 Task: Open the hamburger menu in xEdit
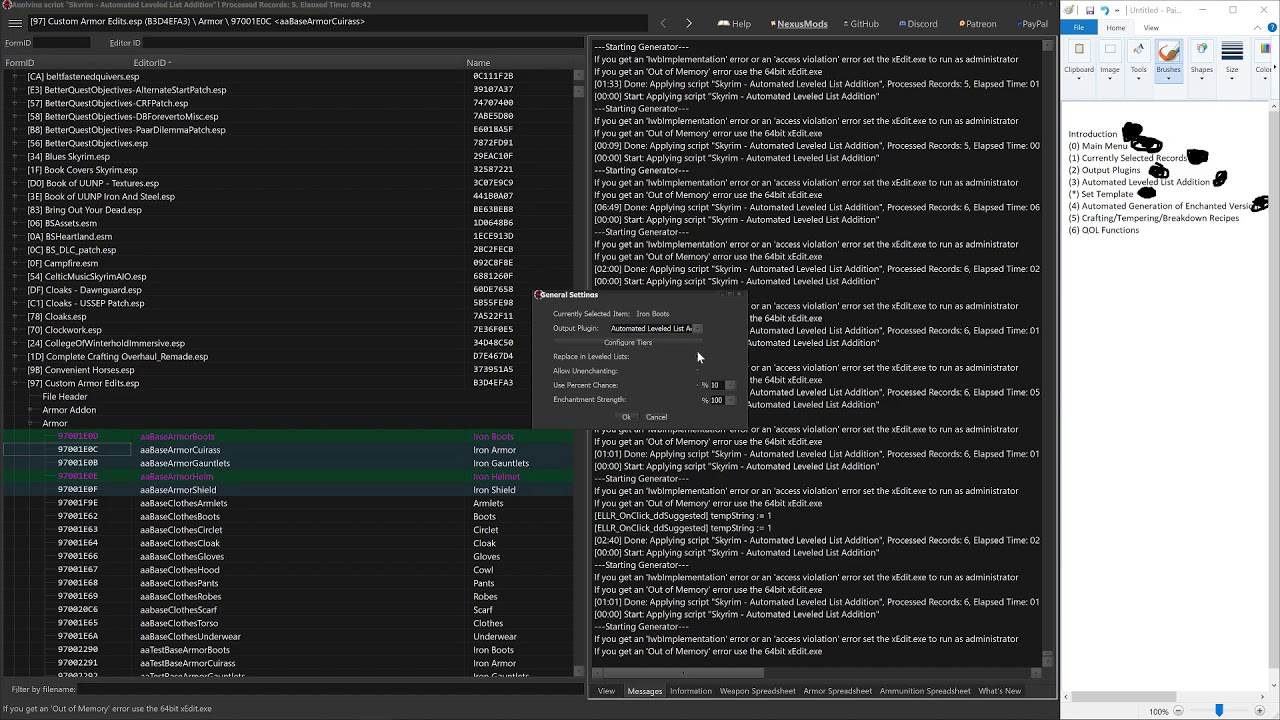15,22
